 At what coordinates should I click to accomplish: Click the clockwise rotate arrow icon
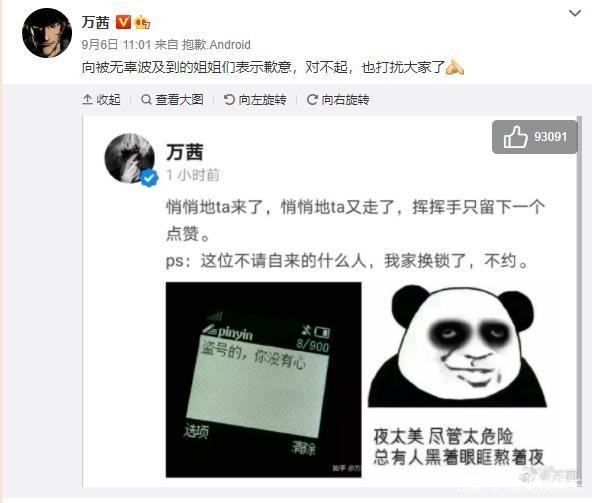[312, 100]
